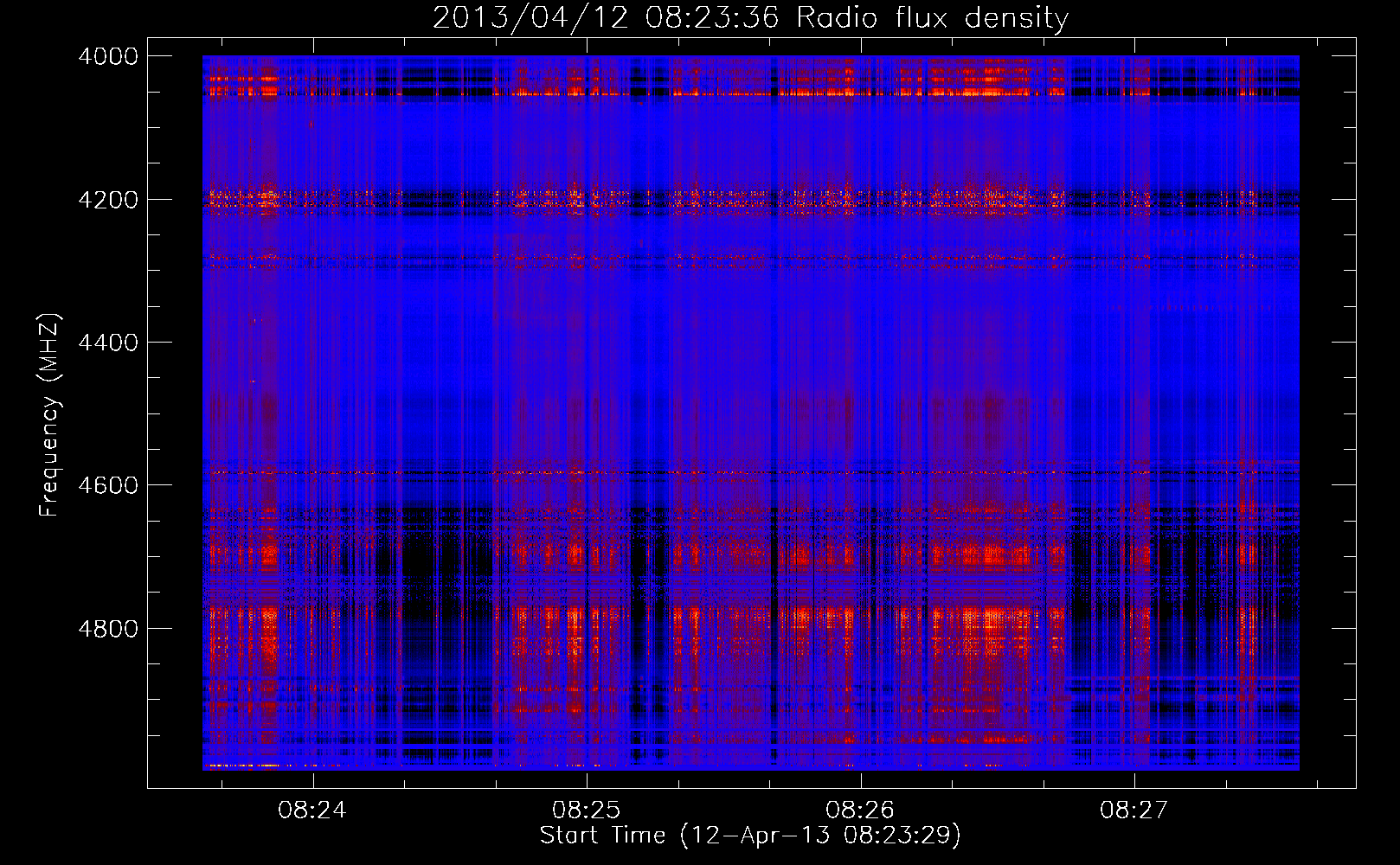Click the 08:27 time axis label
This screenshot has height=865, width=1400.
coord(1133,811)
